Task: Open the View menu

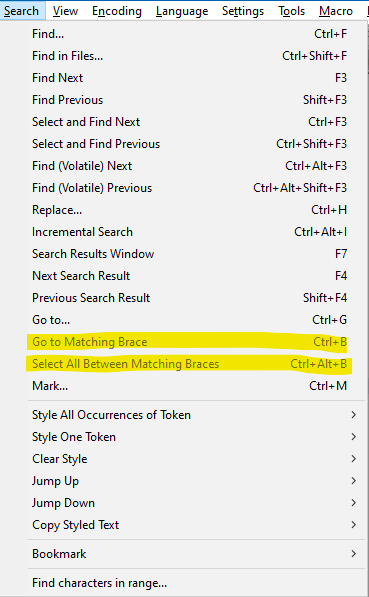Action: tap(65, 11)
